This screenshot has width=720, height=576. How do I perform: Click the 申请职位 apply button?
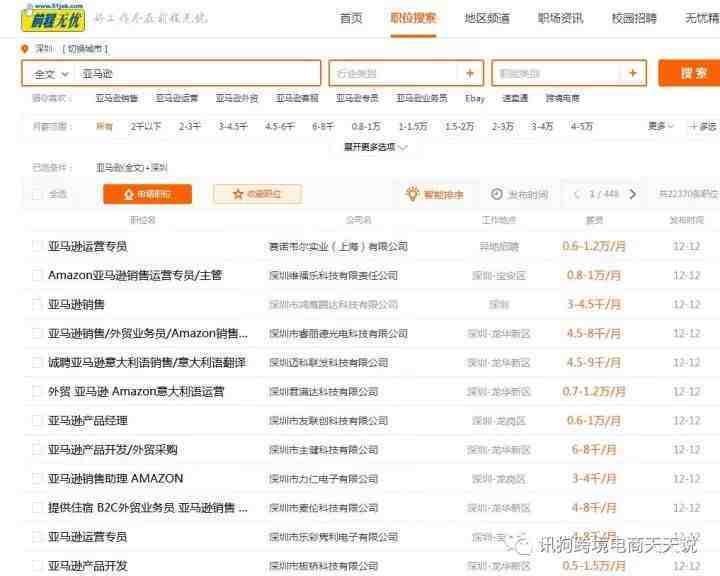pos(147,194)
